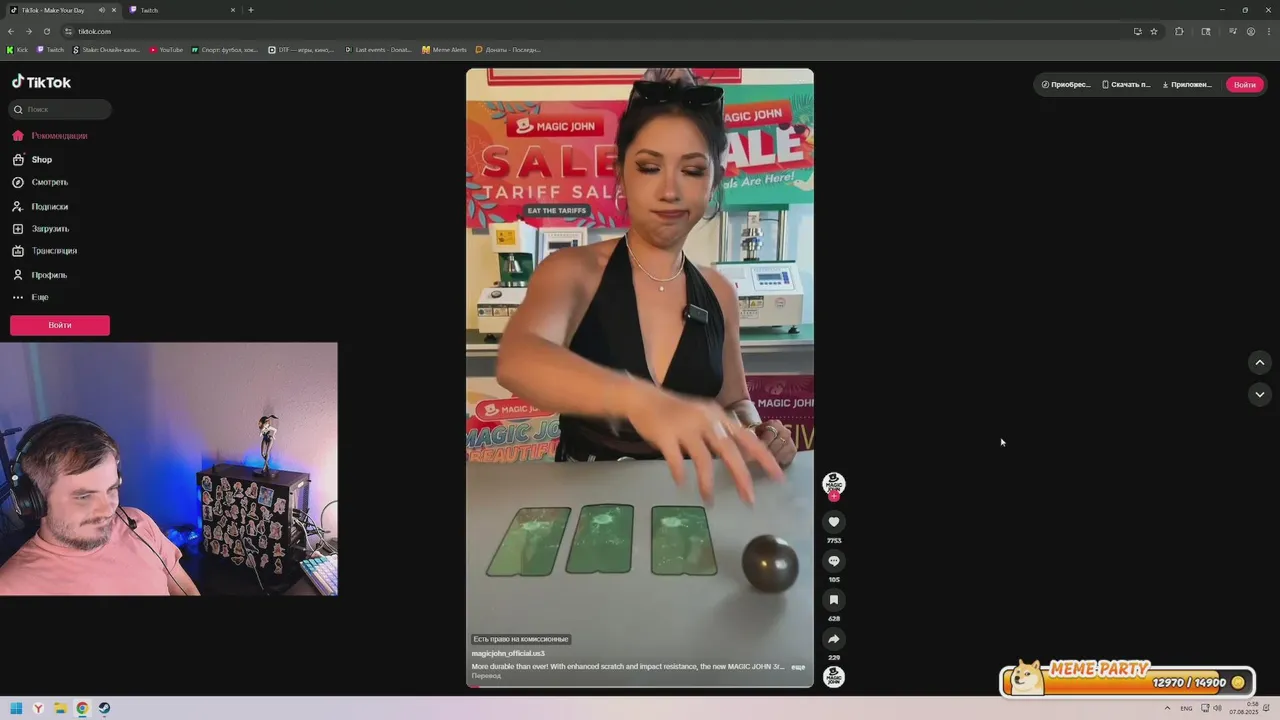1280x720 pixels.
Task: Open the Смотреть section
Action: coord(40,183)
